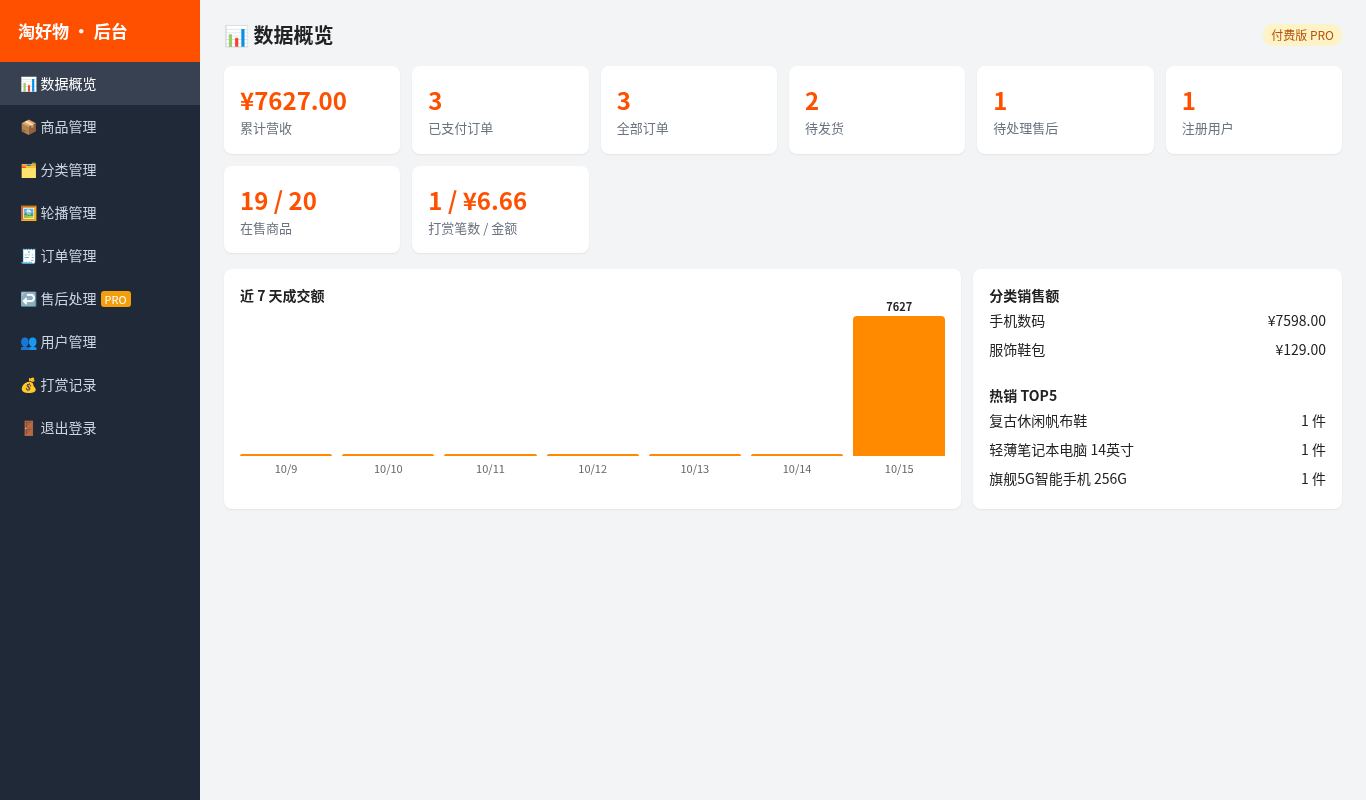This screenshot has height=800, width=1366.
Task: Click the folder dividers icon next to 分类管理
Action: click(28, 170)
